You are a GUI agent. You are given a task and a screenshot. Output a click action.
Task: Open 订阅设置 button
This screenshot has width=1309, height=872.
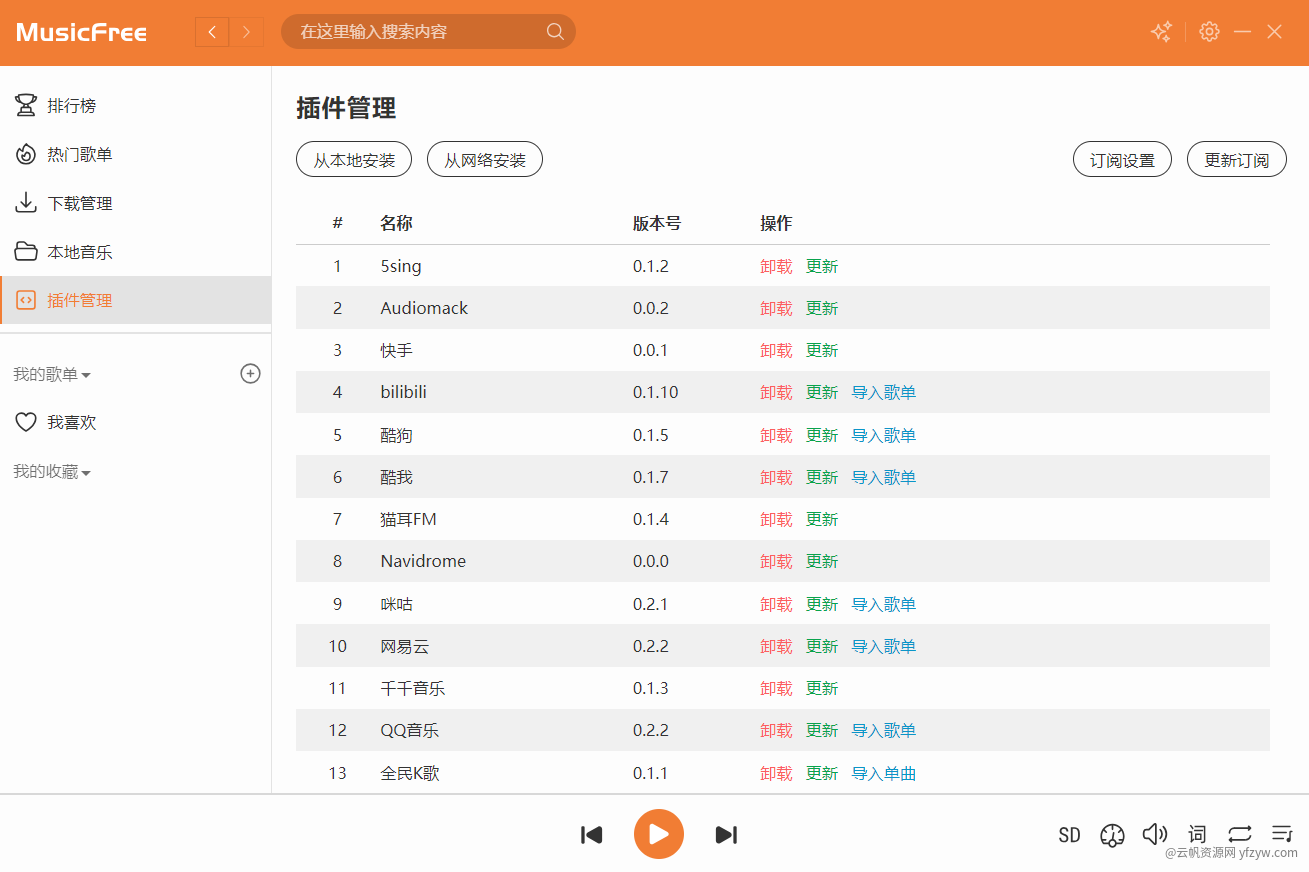[x=1122, y=160]
